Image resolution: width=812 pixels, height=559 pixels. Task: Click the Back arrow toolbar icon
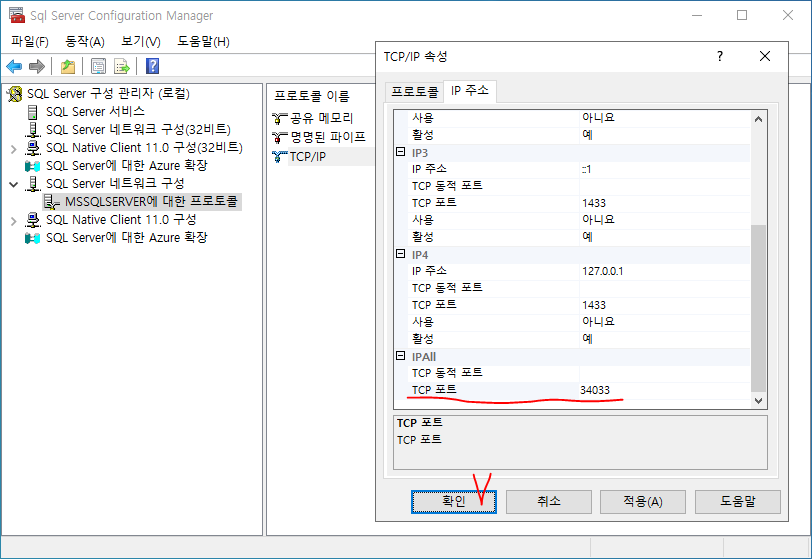point(14,66)
